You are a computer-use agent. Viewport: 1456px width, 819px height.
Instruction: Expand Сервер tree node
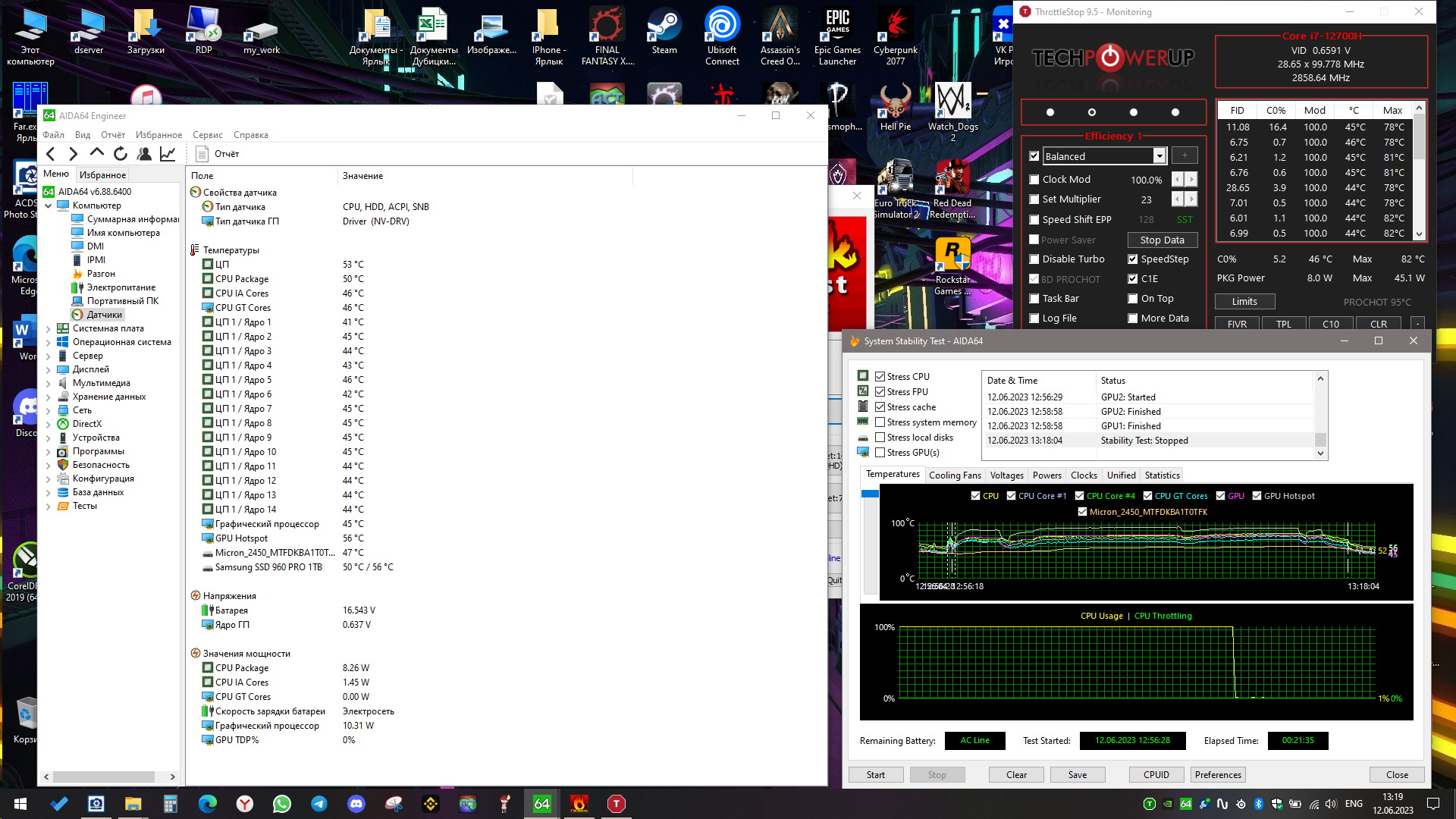49,356
